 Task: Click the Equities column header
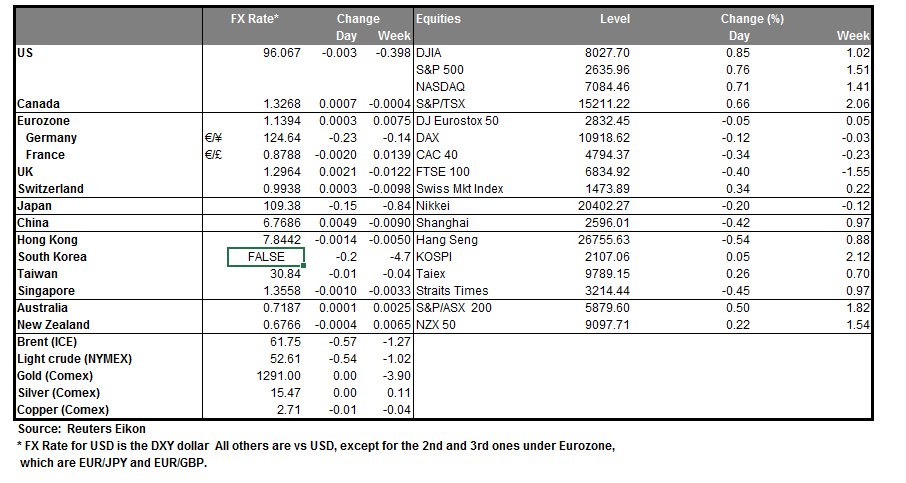[x=440, y=19]
